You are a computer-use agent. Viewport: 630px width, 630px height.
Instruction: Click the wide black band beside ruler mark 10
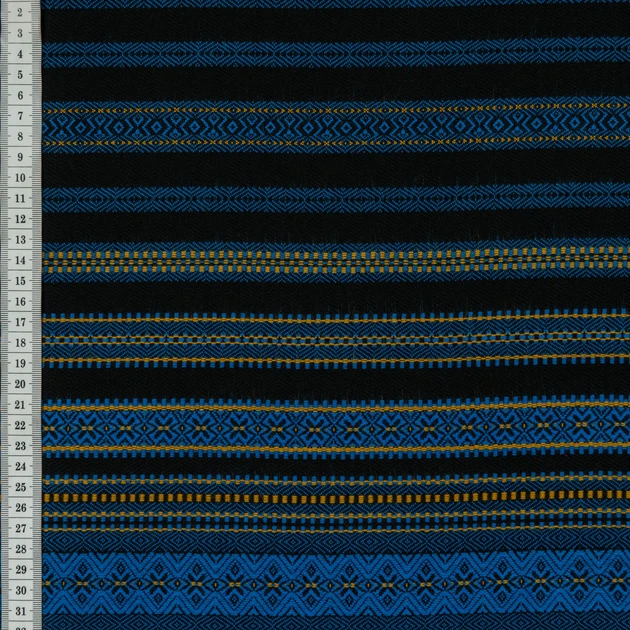click(x=336, y=170)
